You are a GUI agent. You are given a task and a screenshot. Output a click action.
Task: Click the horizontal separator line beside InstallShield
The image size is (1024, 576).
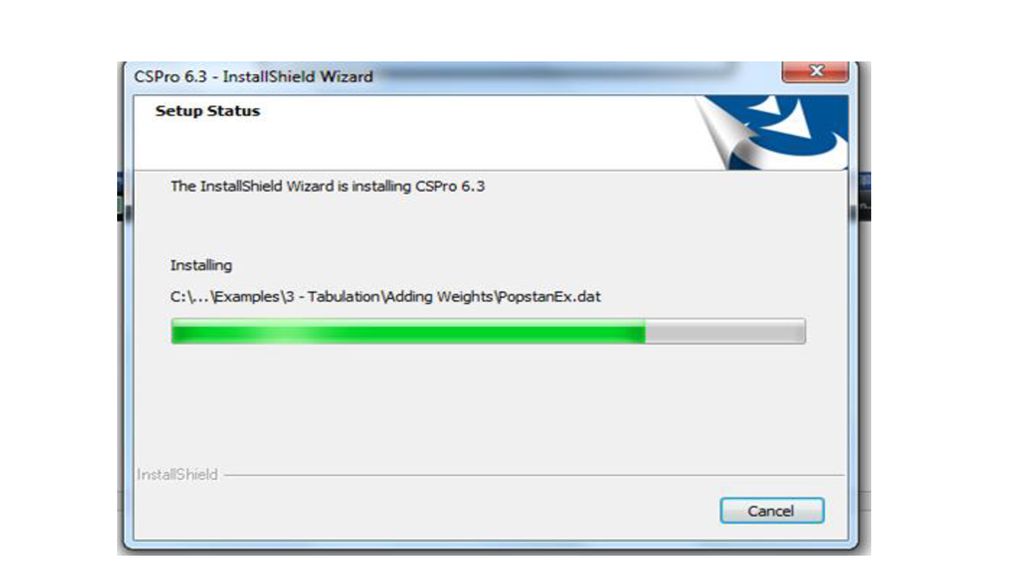[x=534, y=475]
